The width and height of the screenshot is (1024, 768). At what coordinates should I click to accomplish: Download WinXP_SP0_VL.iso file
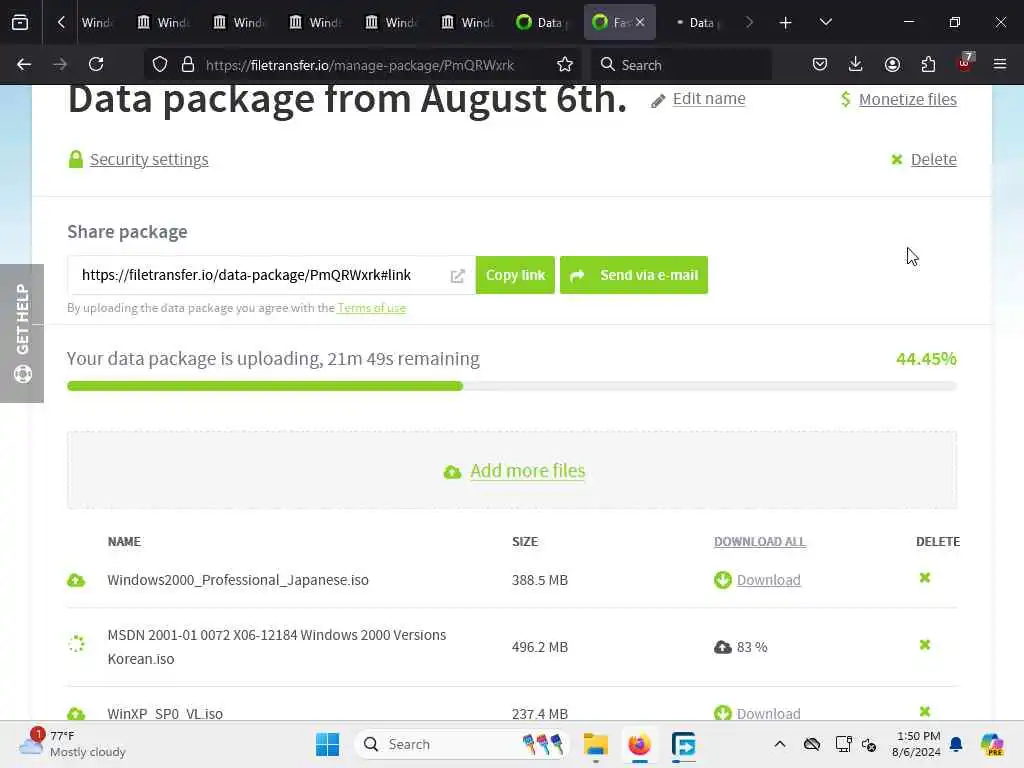[768, 713]
